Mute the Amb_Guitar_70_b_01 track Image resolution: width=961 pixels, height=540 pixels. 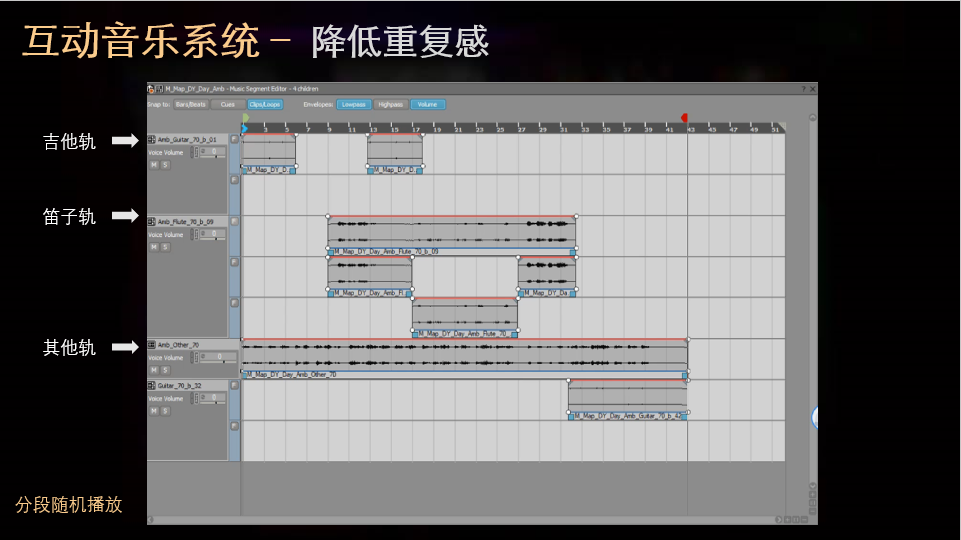coord(154,165)
